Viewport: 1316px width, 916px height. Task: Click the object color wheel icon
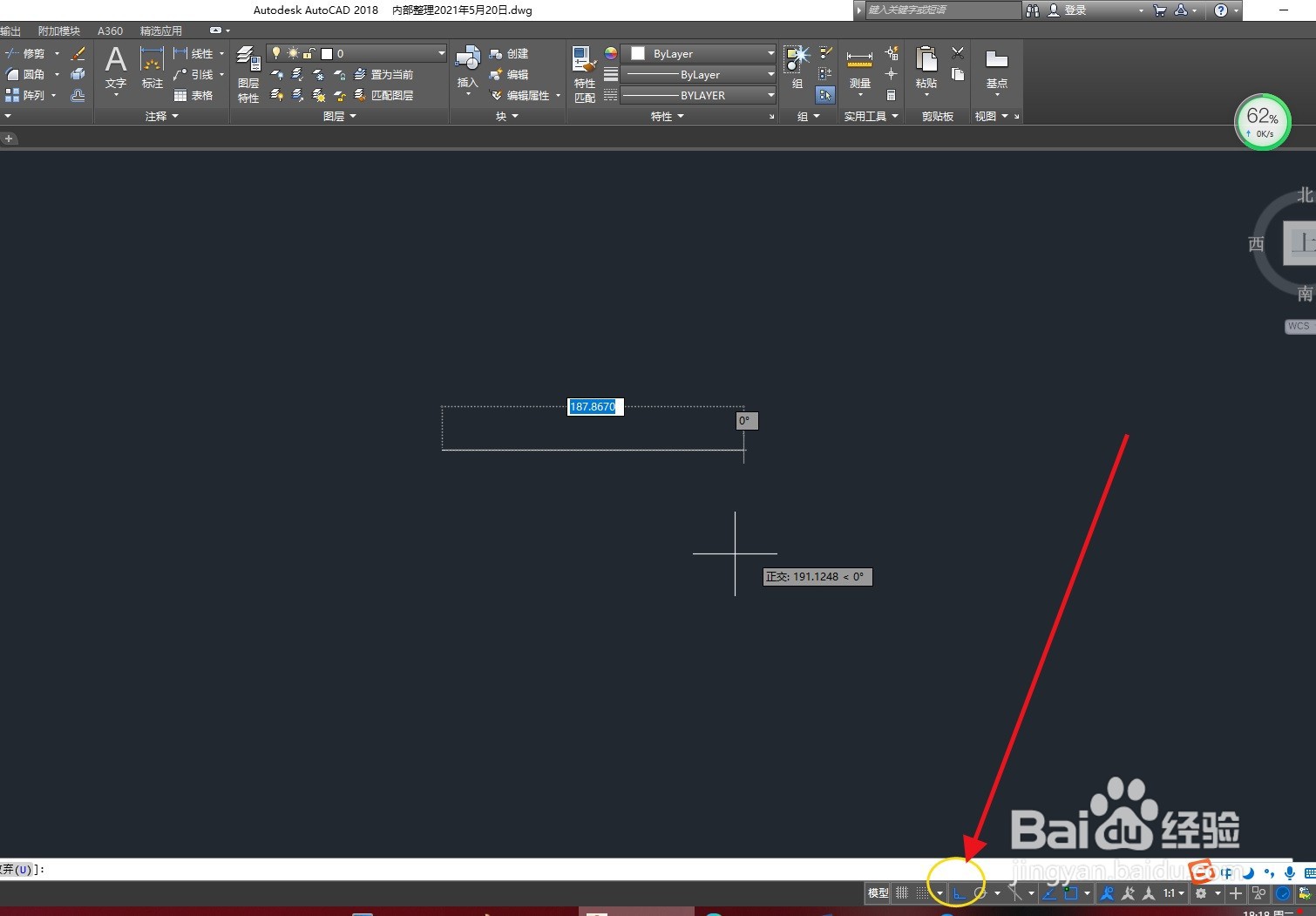click(611, 53)
